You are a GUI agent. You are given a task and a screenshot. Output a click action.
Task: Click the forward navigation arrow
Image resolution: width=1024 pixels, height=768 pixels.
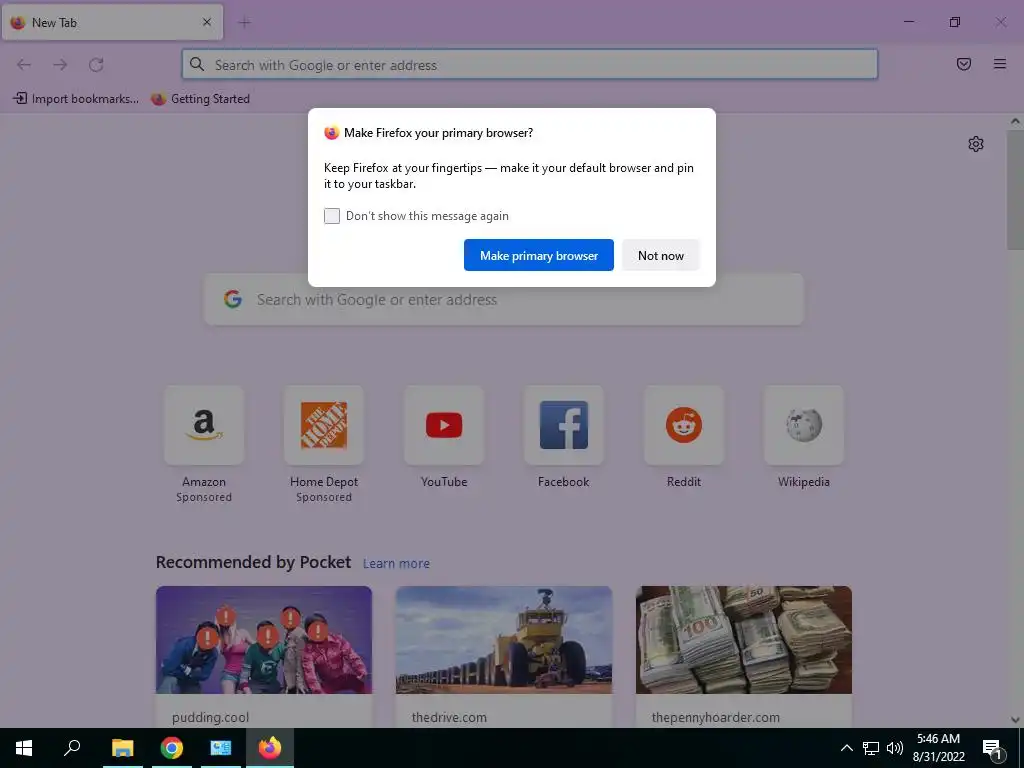click(x=60, y=65)
